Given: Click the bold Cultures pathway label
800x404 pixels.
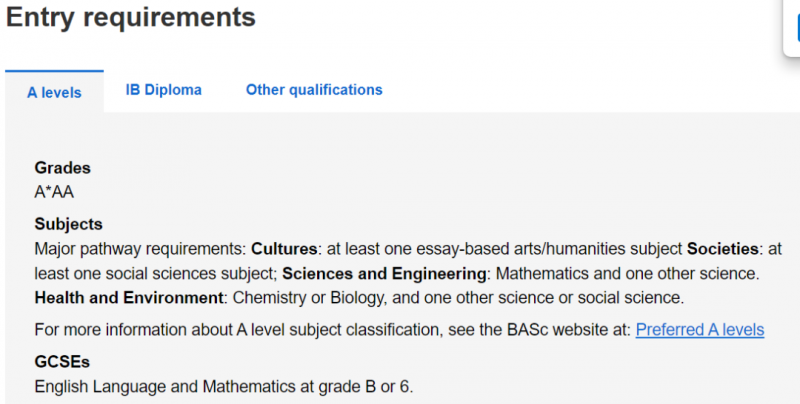Looking at the screenshot, I should point(284,249).
